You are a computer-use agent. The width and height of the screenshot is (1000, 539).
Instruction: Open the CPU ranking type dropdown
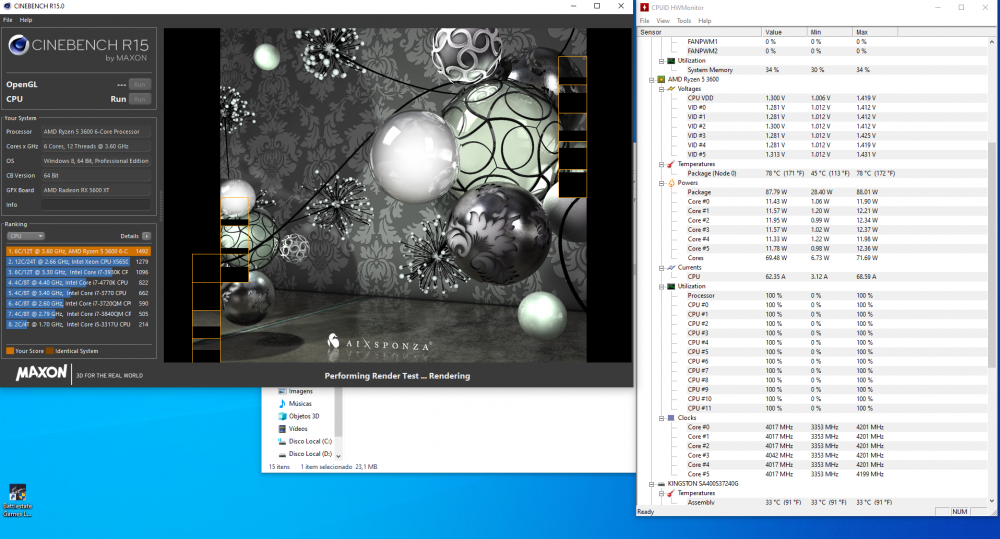pyautogui.click(x=26, y=236)
